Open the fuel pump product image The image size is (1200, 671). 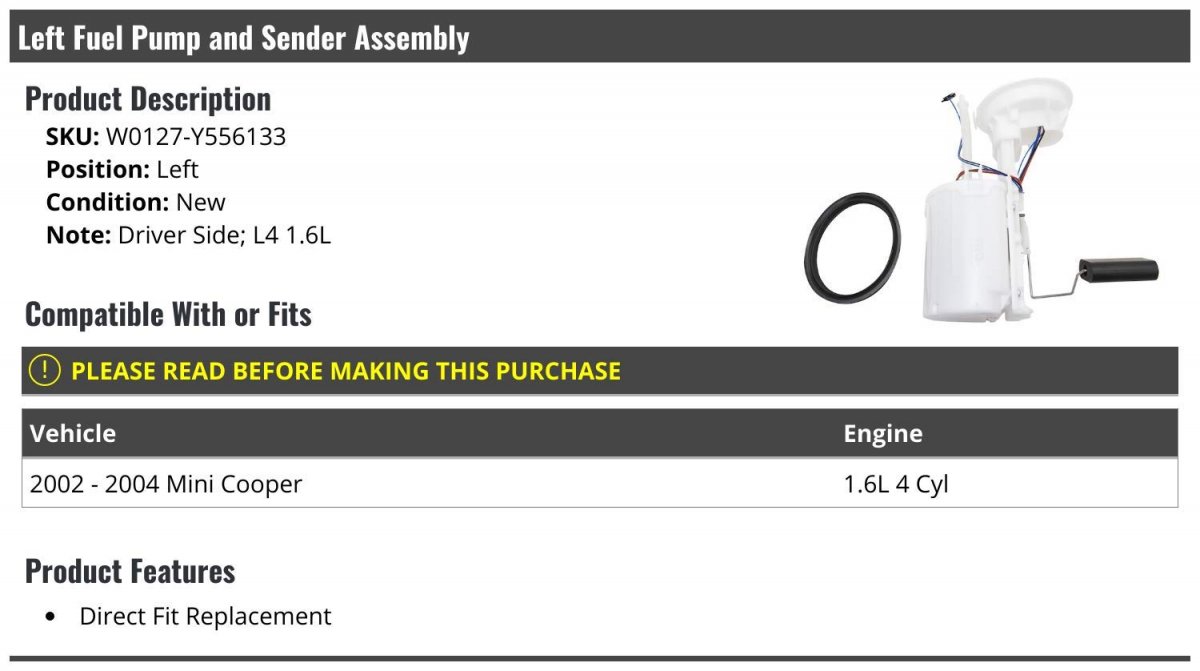(x=981, y=202)
